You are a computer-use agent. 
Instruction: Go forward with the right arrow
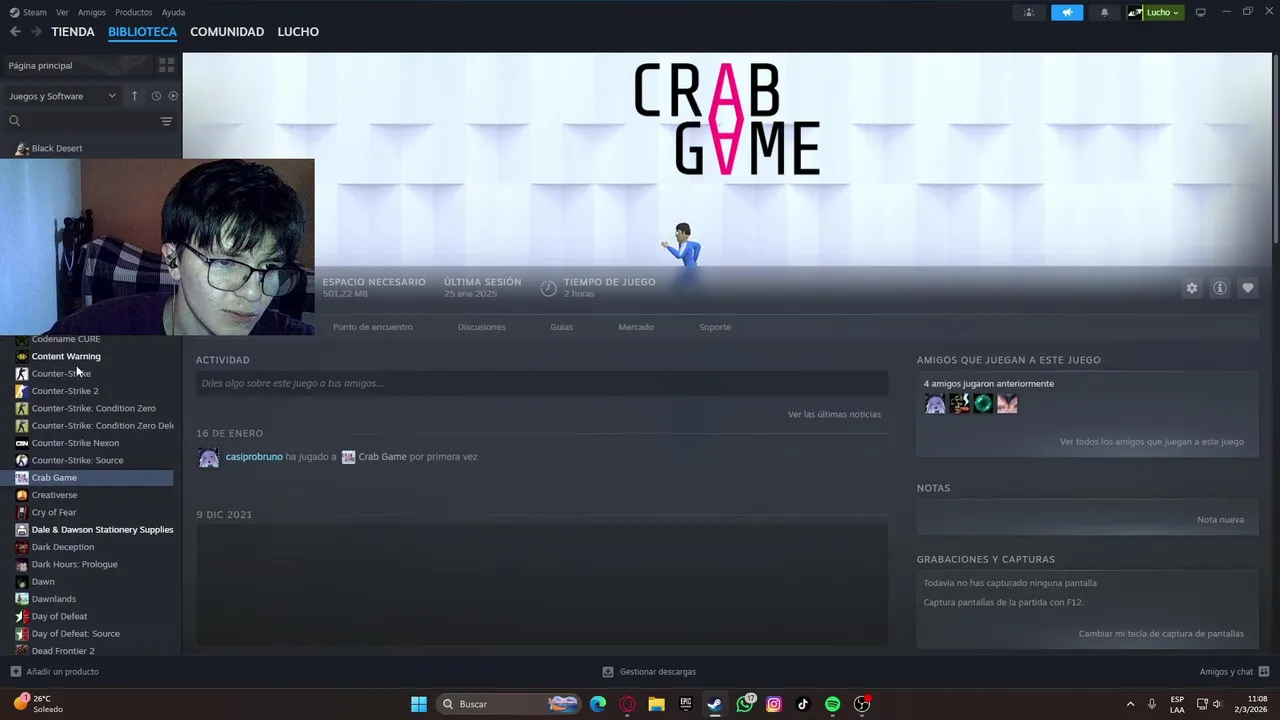36,32
